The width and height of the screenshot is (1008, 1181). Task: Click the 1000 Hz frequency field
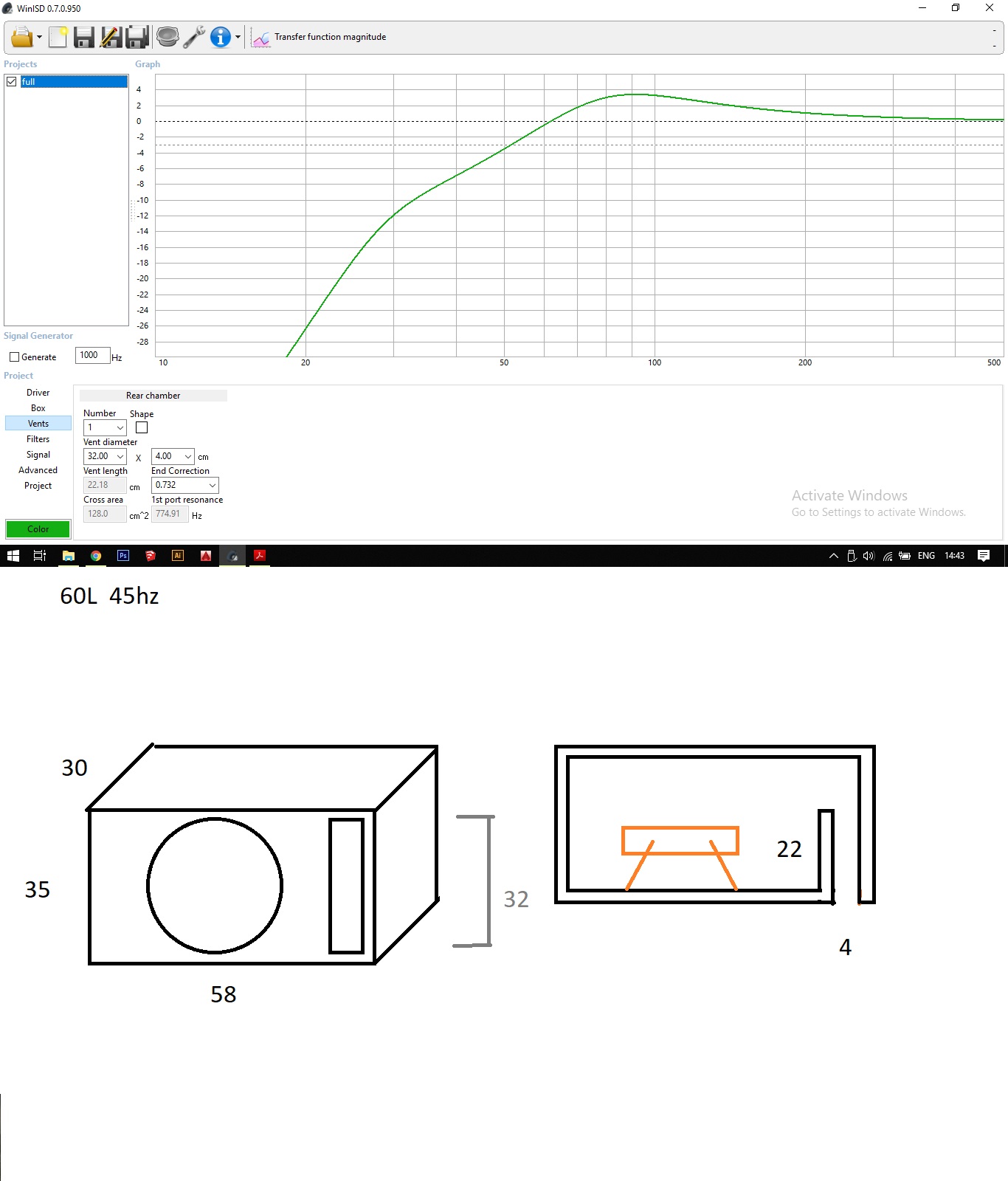pyautogui.click(x=93, y=355)
